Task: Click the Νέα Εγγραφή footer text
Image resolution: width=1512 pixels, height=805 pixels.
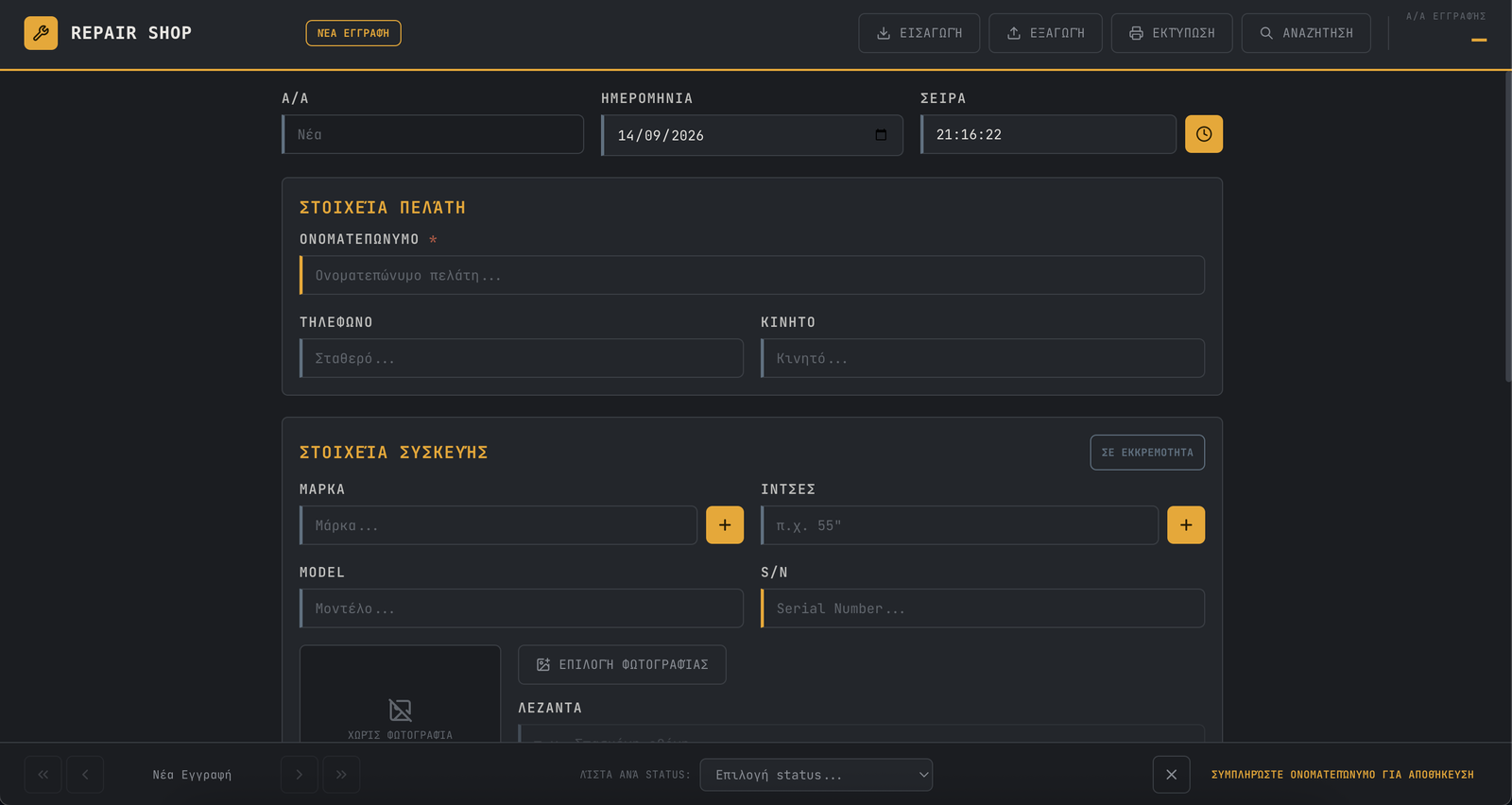Action: click(x=192, y=775)
